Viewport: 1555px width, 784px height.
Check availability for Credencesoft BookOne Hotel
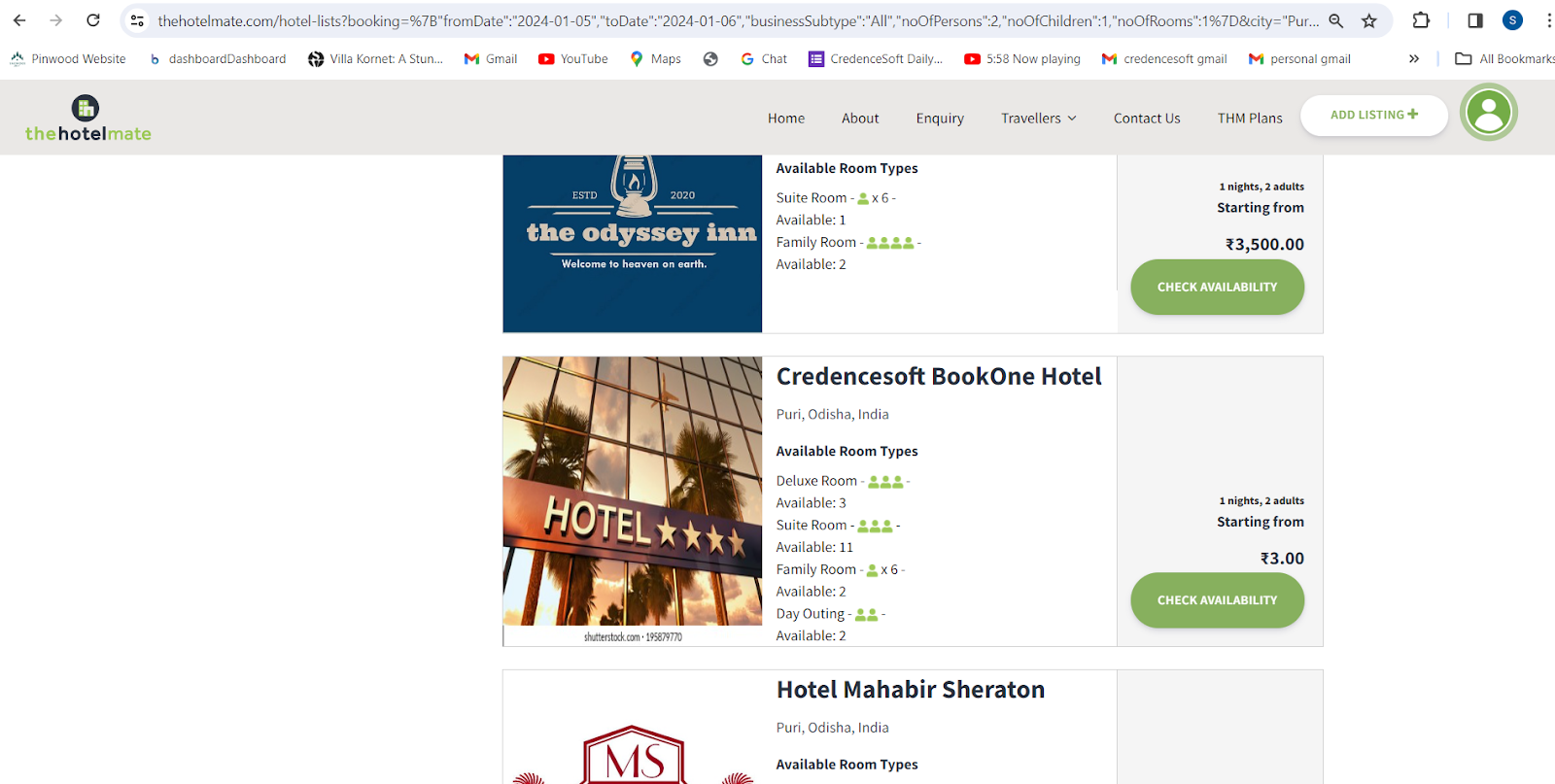pyautogui.click(x=1217, y=600)
